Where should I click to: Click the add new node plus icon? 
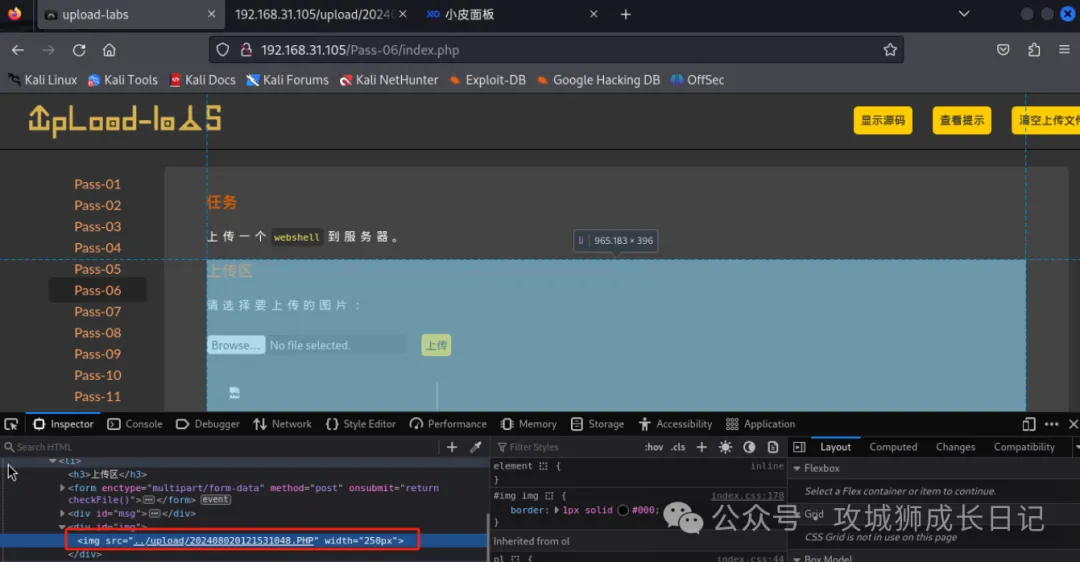click(452, 447)
